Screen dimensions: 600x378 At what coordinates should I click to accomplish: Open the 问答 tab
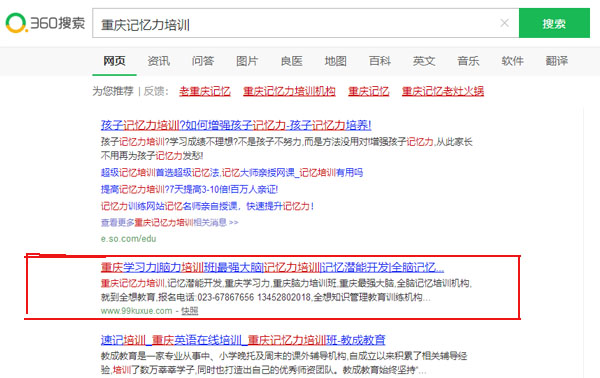(202, 61)
